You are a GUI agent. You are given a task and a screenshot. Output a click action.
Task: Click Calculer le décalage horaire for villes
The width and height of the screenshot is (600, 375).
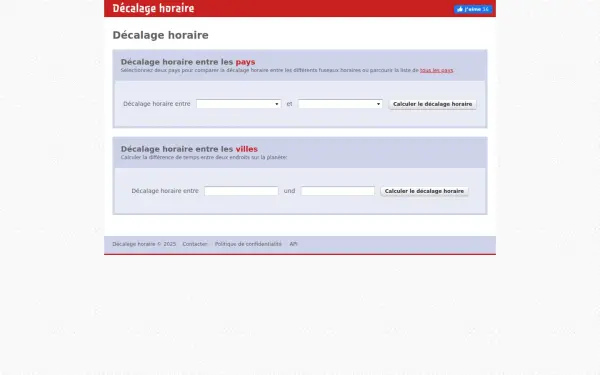pos(424,191)
